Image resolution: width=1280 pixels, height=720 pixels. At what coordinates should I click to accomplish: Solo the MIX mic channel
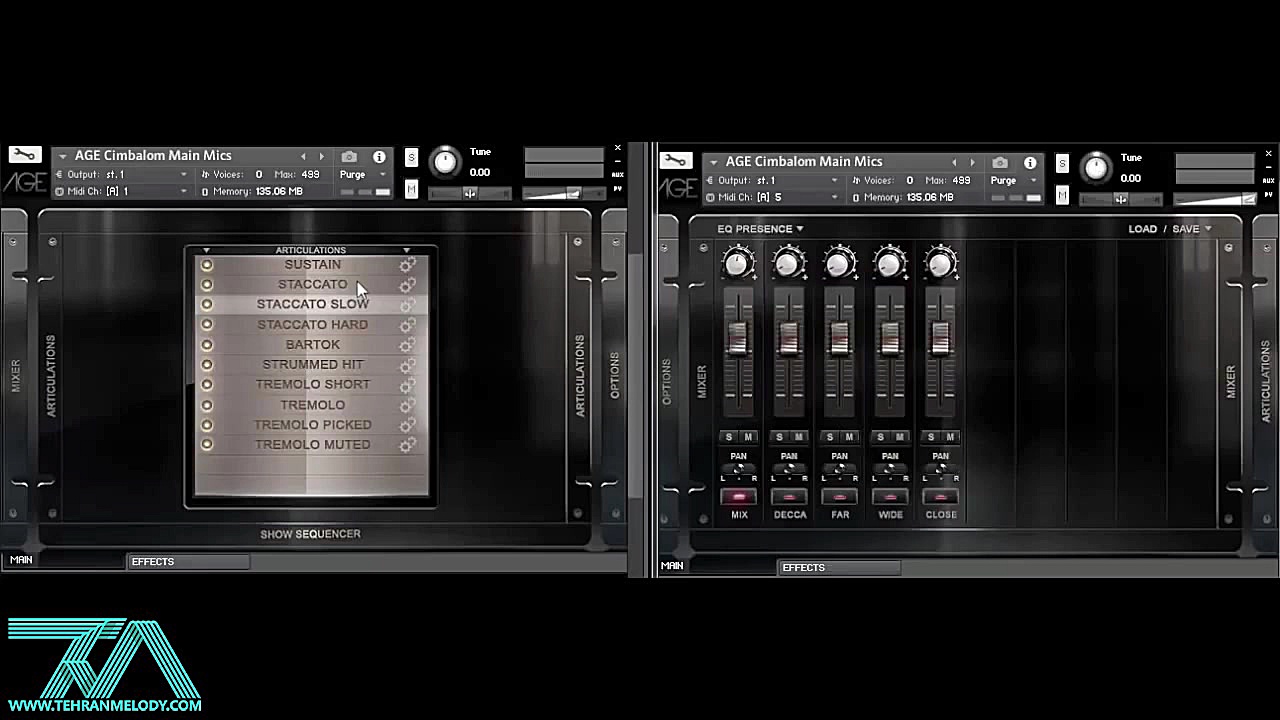729,437
